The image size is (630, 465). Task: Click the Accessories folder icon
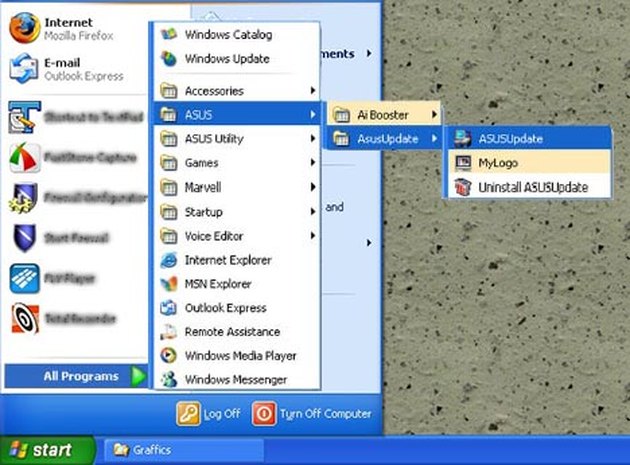[169, 91]
